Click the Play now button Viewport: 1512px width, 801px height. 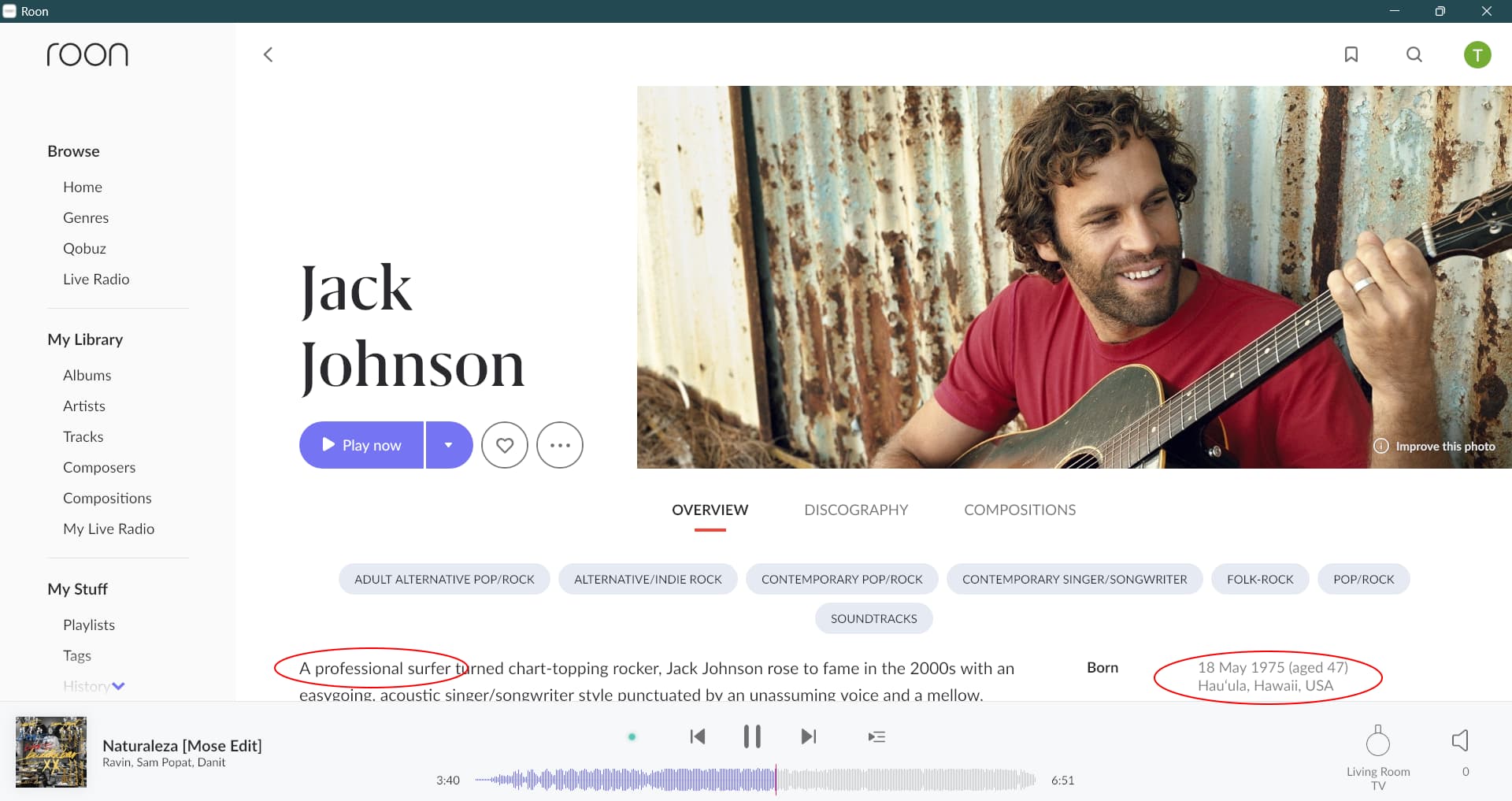[361, 445]
